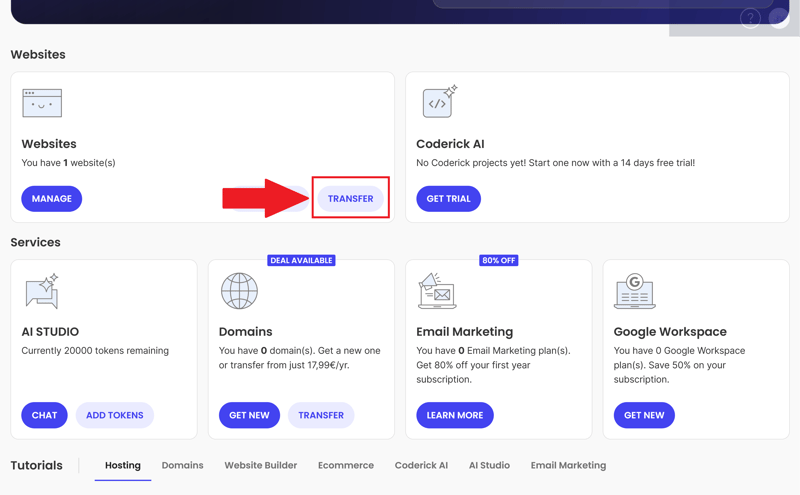
Task: Click the 'Tutorials' section heading
Action: click(37, 465)
